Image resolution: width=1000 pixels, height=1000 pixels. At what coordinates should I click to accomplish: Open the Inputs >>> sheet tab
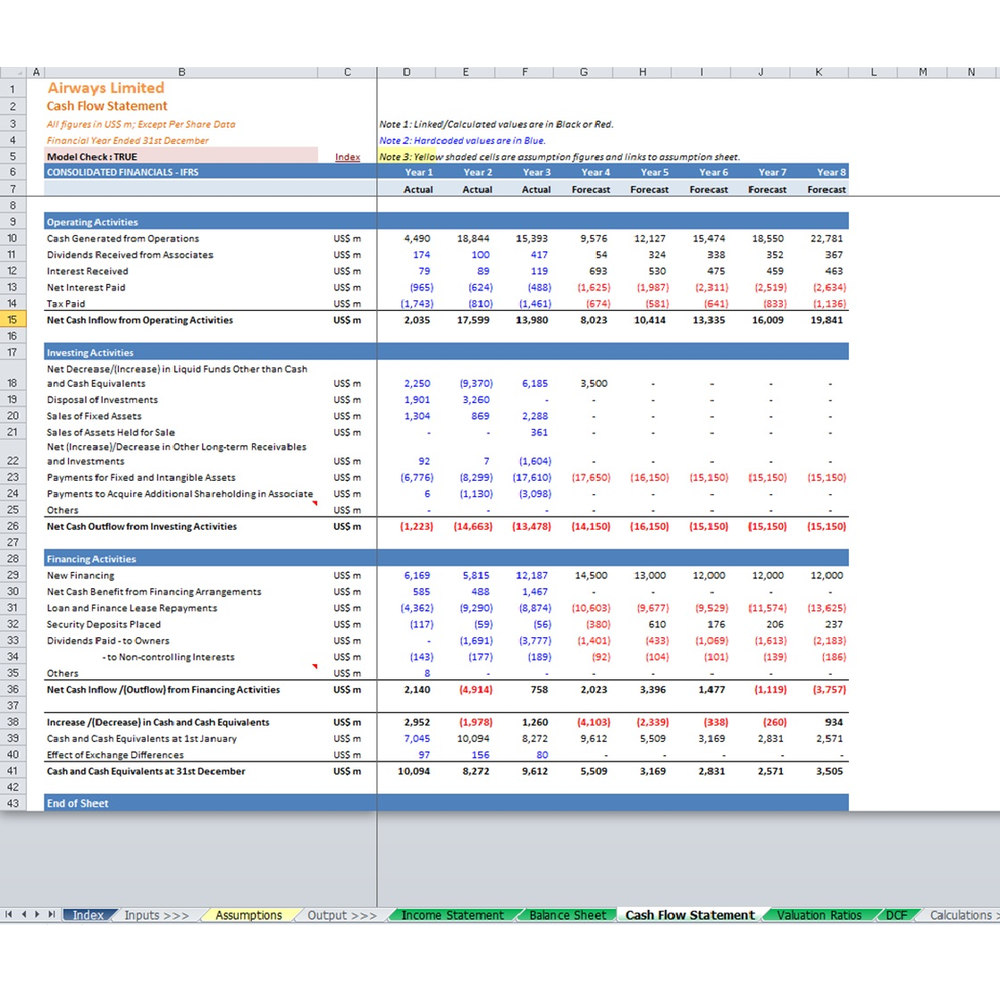157,915
